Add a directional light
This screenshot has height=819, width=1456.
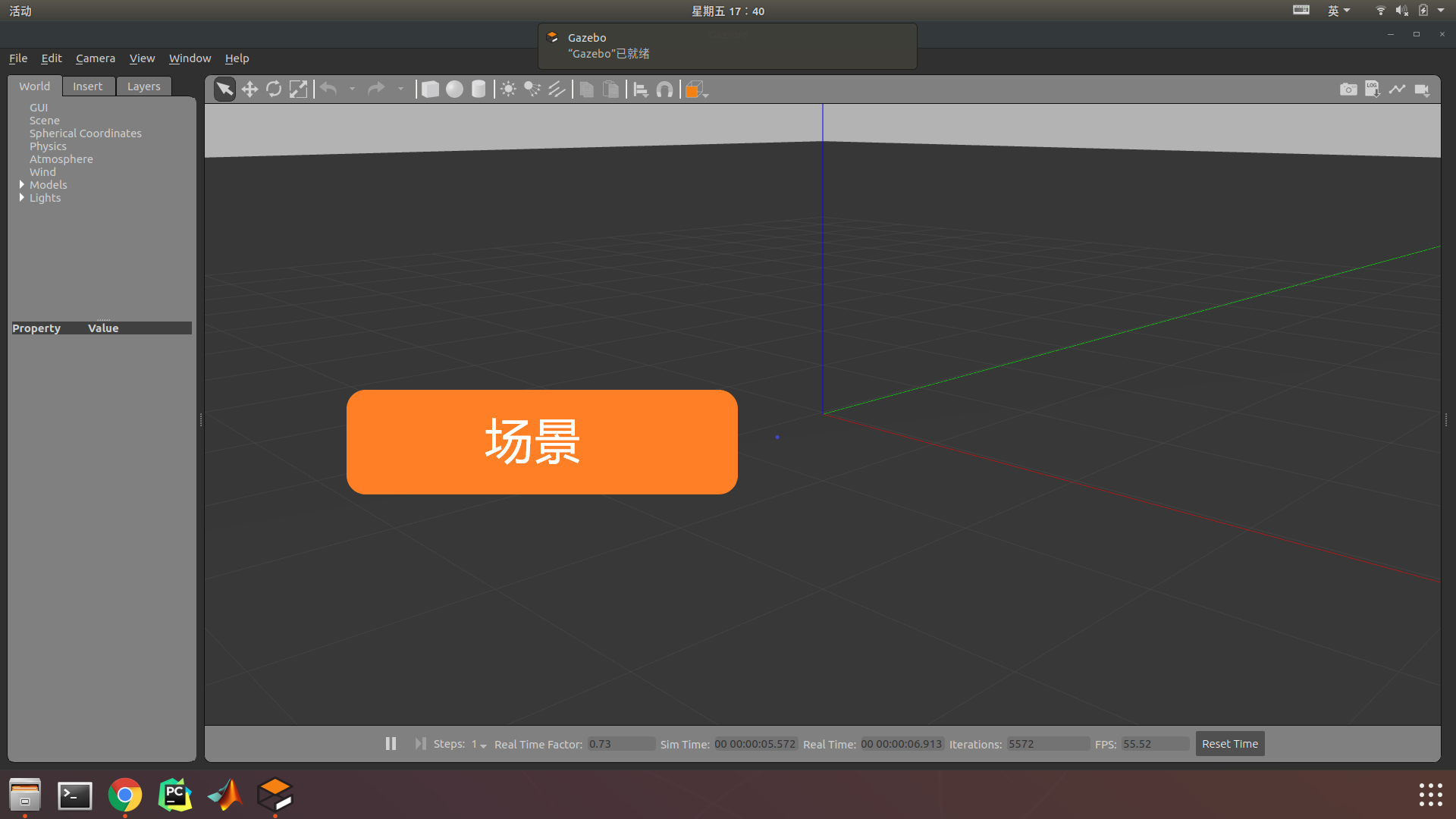click(x=557, y=89)
